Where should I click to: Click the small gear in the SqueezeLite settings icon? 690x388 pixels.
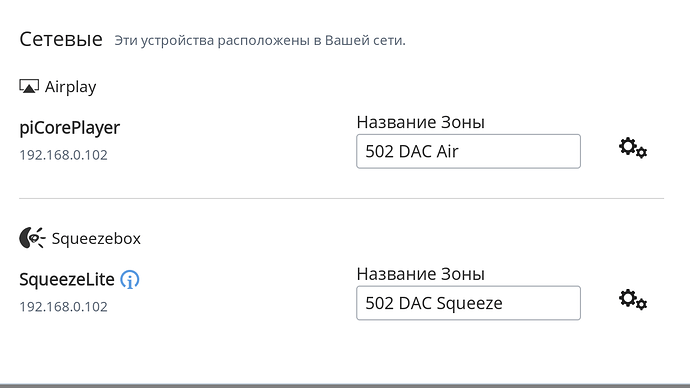642,304
